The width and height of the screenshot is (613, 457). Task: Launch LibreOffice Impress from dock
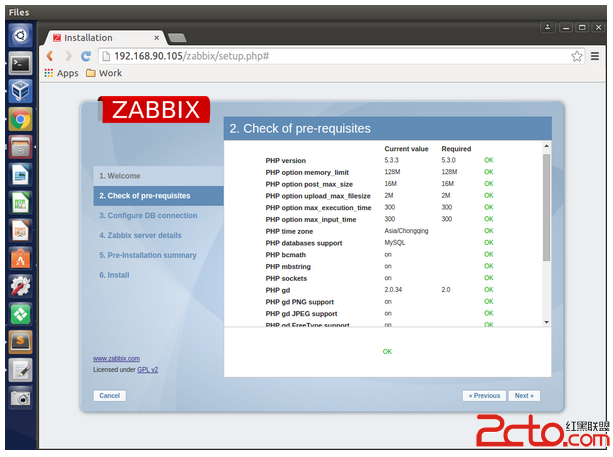tap(20, 231)
